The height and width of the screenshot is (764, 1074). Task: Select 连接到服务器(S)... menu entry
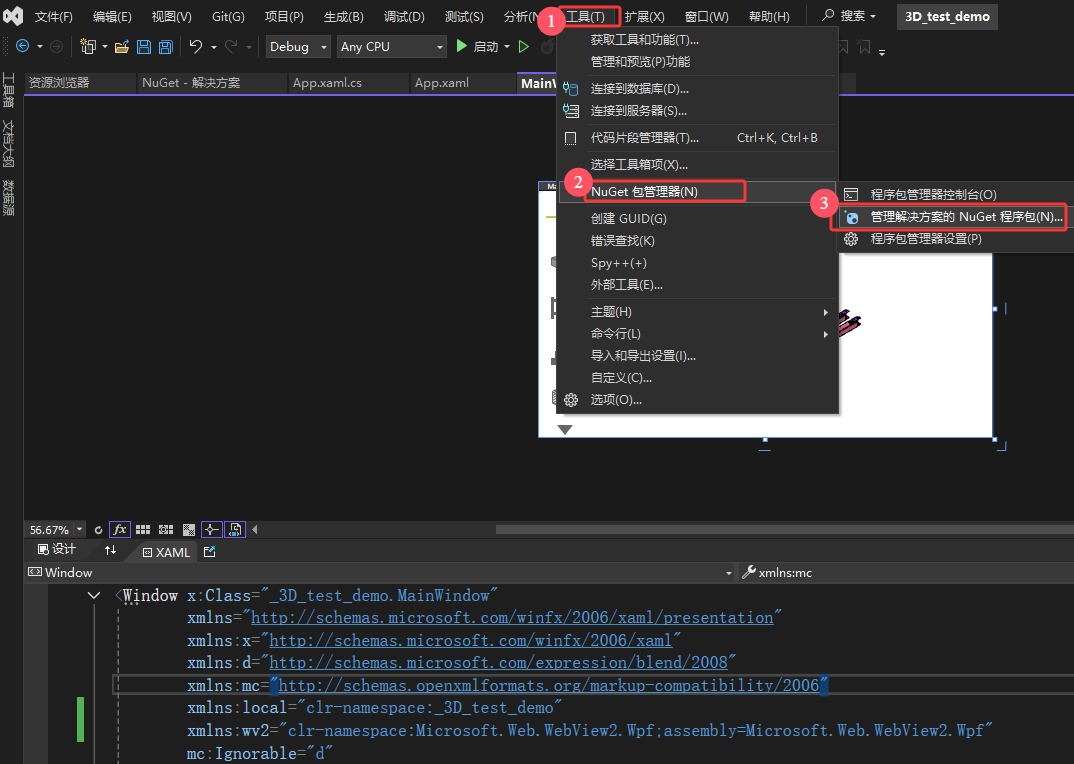[697, 111]
